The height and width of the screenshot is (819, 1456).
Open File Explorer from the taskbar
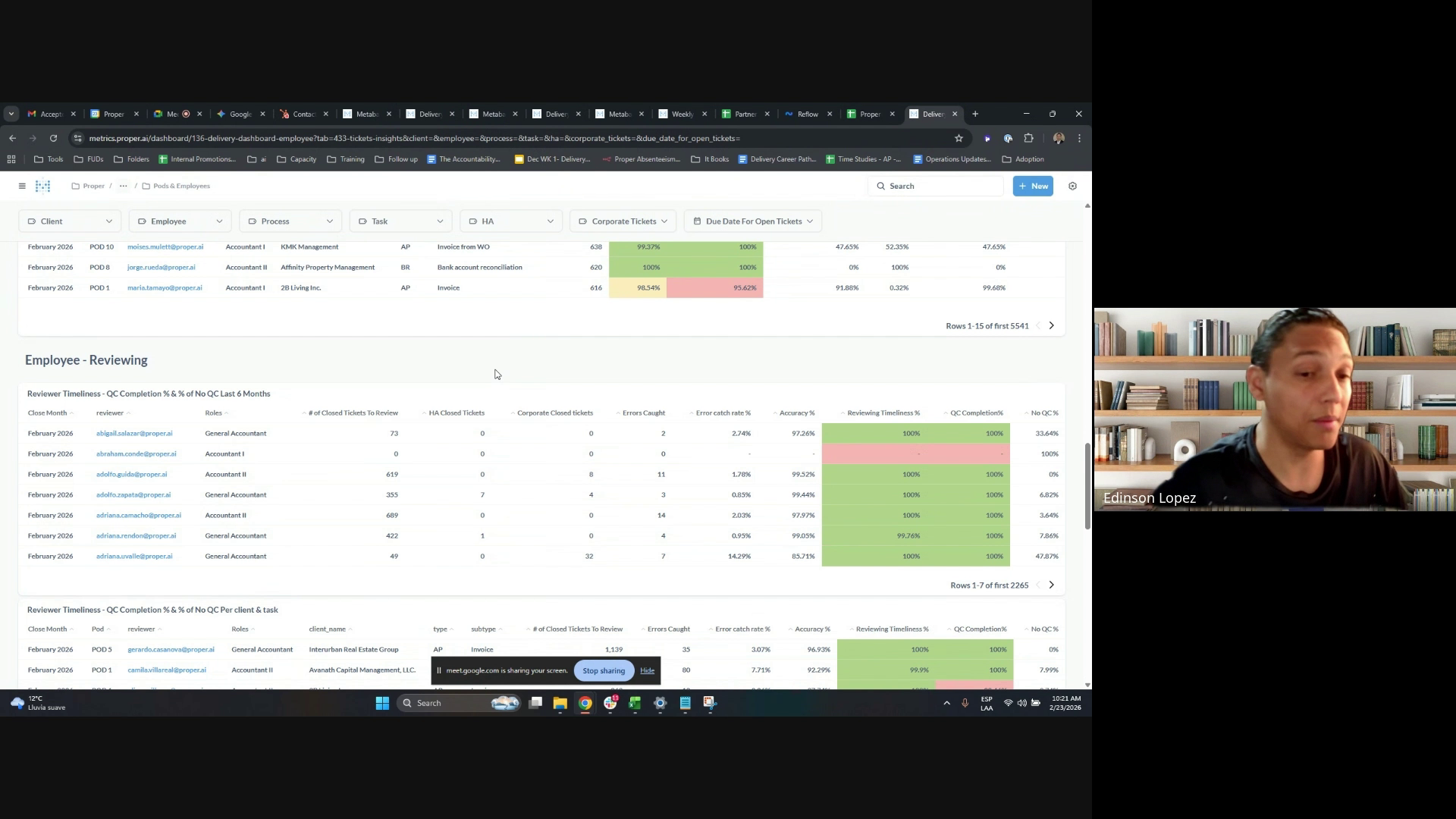point(560,703)
